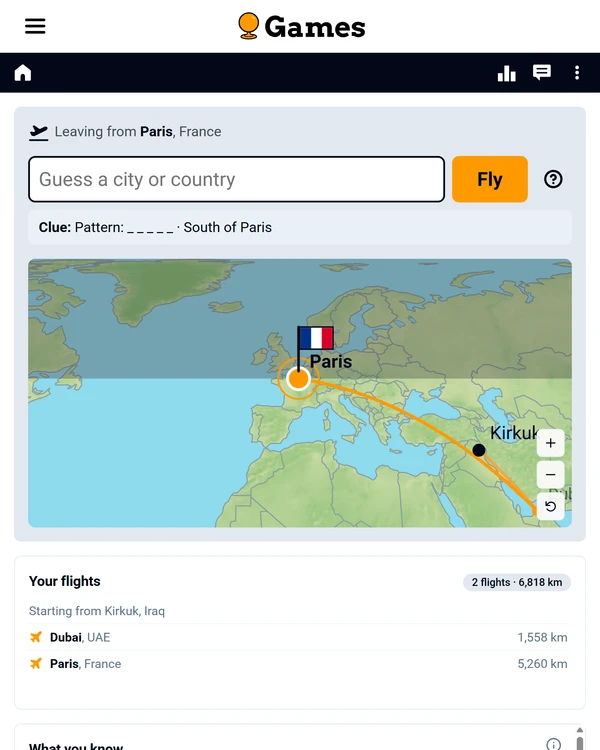The image size is (600, 750).
Task: Click Leaving from Paris, France label
Action: click(x=138, y=132)
